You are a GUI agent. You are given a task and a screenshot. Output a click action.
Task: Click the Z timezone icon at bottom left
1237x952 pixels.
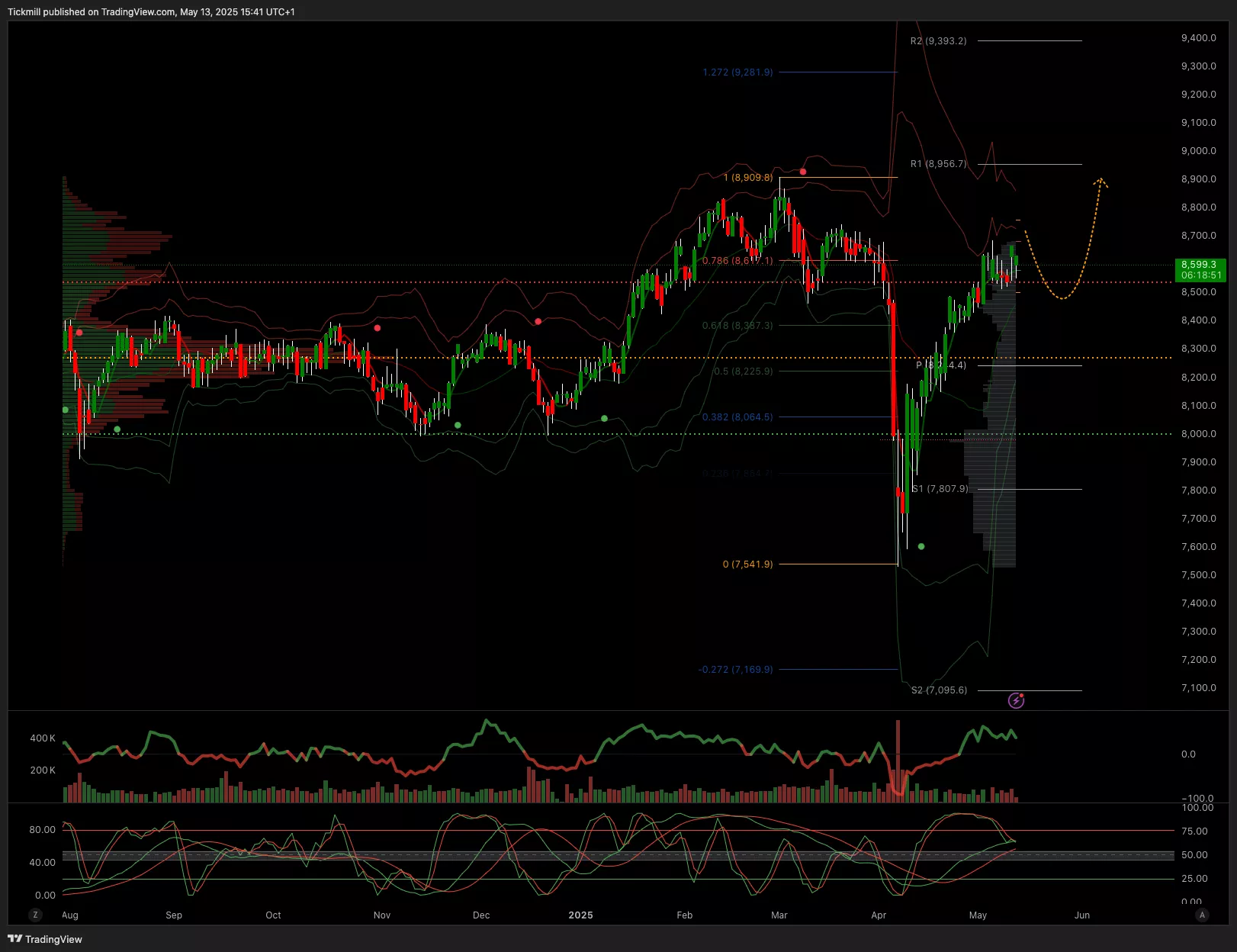pyautogui.click(x=35, y=915)
